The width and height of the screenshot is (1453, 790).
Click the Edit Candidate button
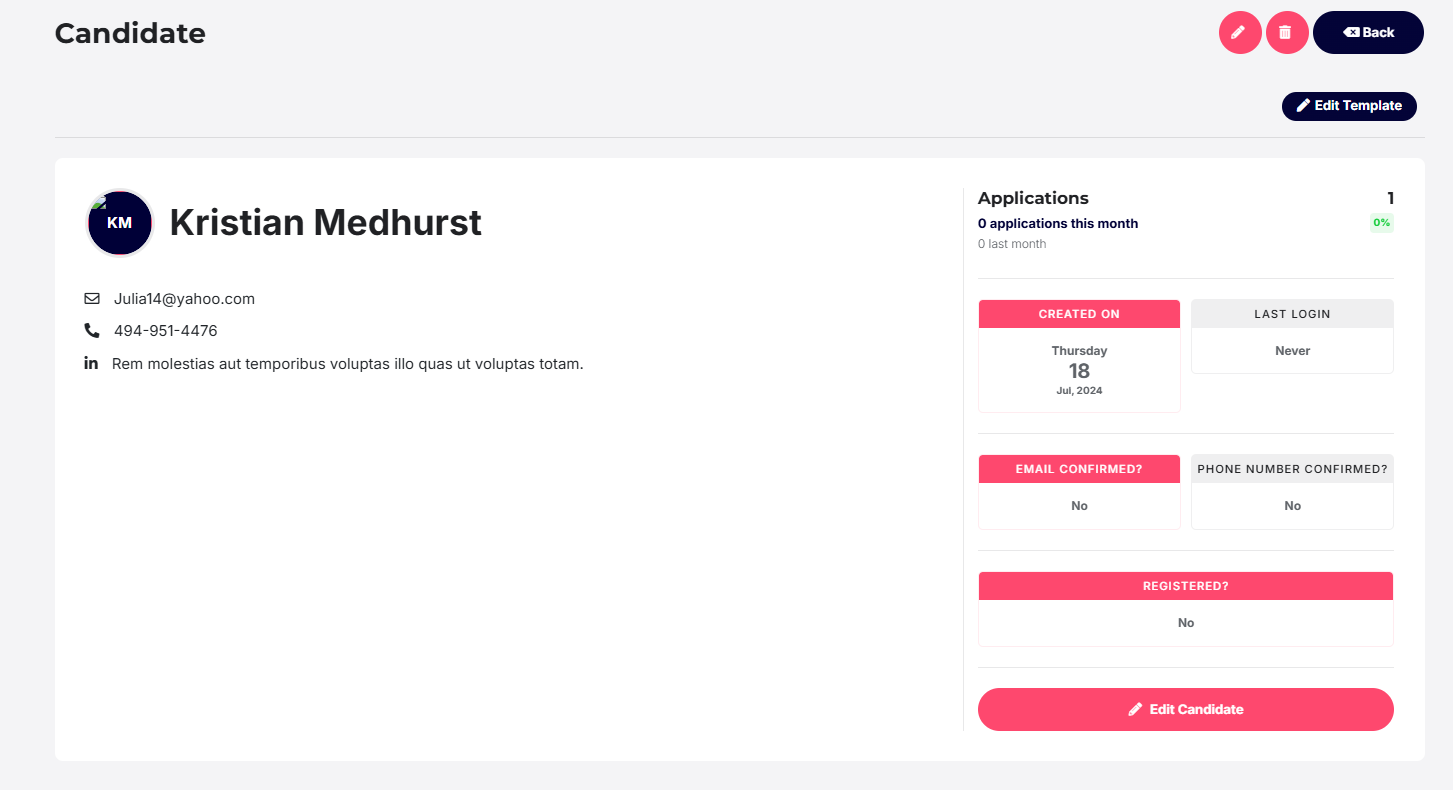(x=1185, y=709)
